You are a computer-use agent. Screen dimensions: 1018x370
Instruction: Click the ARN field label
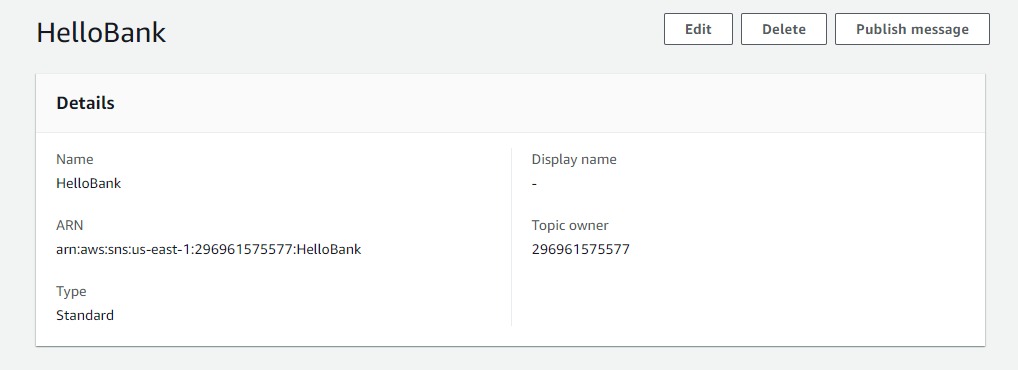click(69, 225)
